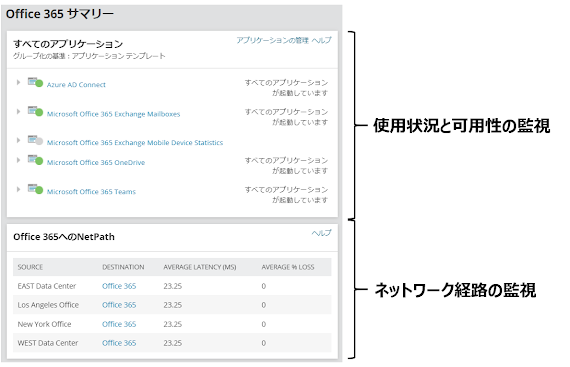Open the Azure AD Connect link
Screen dimensions: 570x367
[x=76, y=85]
